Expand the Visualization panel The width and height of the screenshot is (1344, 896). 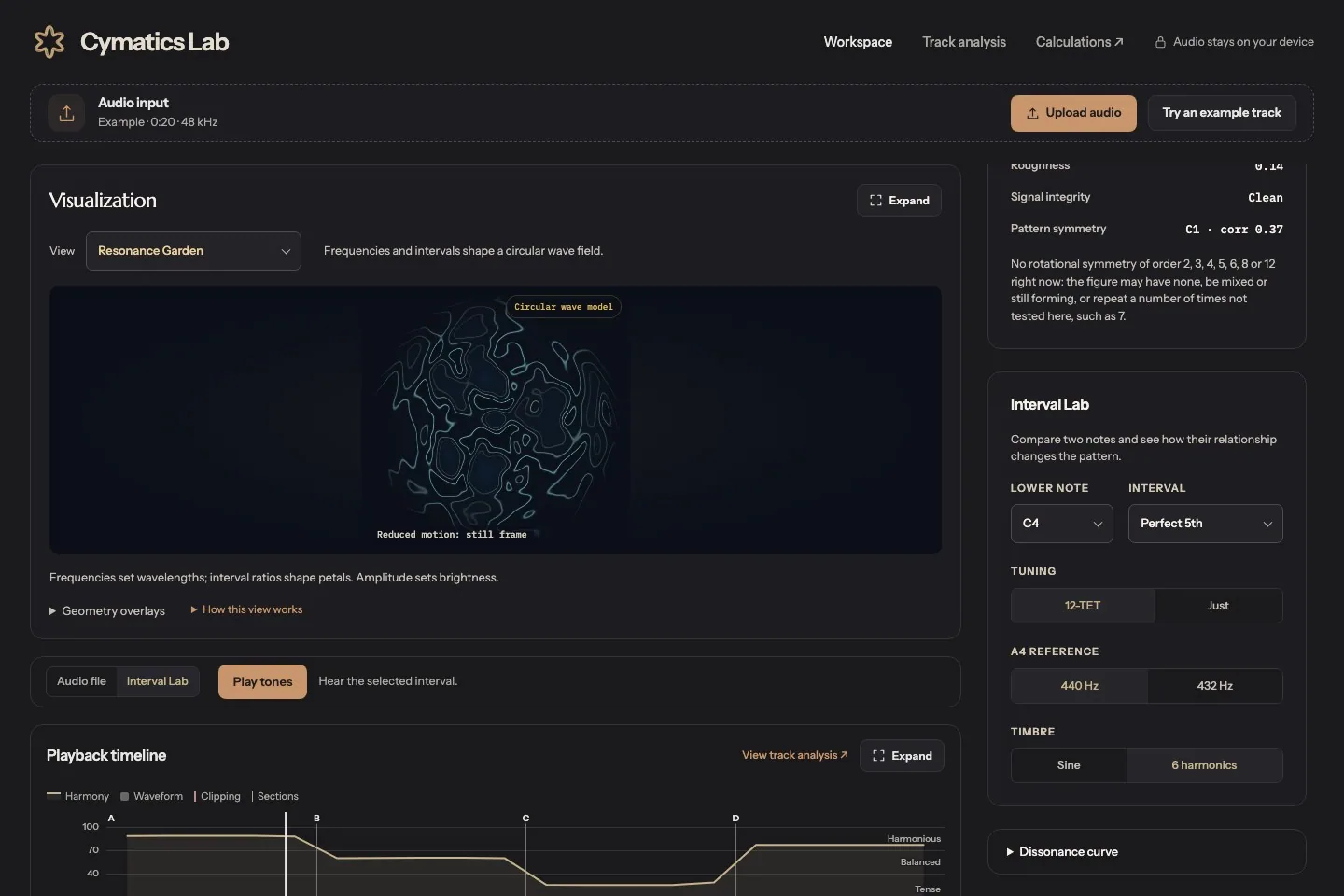(899, 201)
